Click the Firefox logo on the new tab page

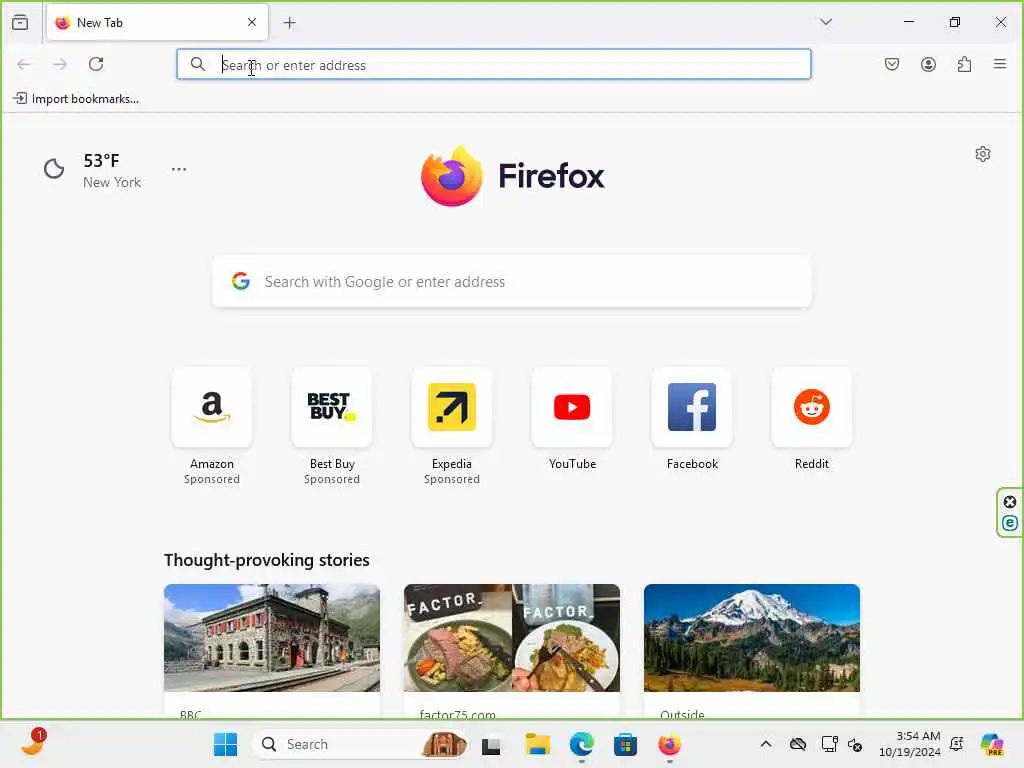pos(513,175)
